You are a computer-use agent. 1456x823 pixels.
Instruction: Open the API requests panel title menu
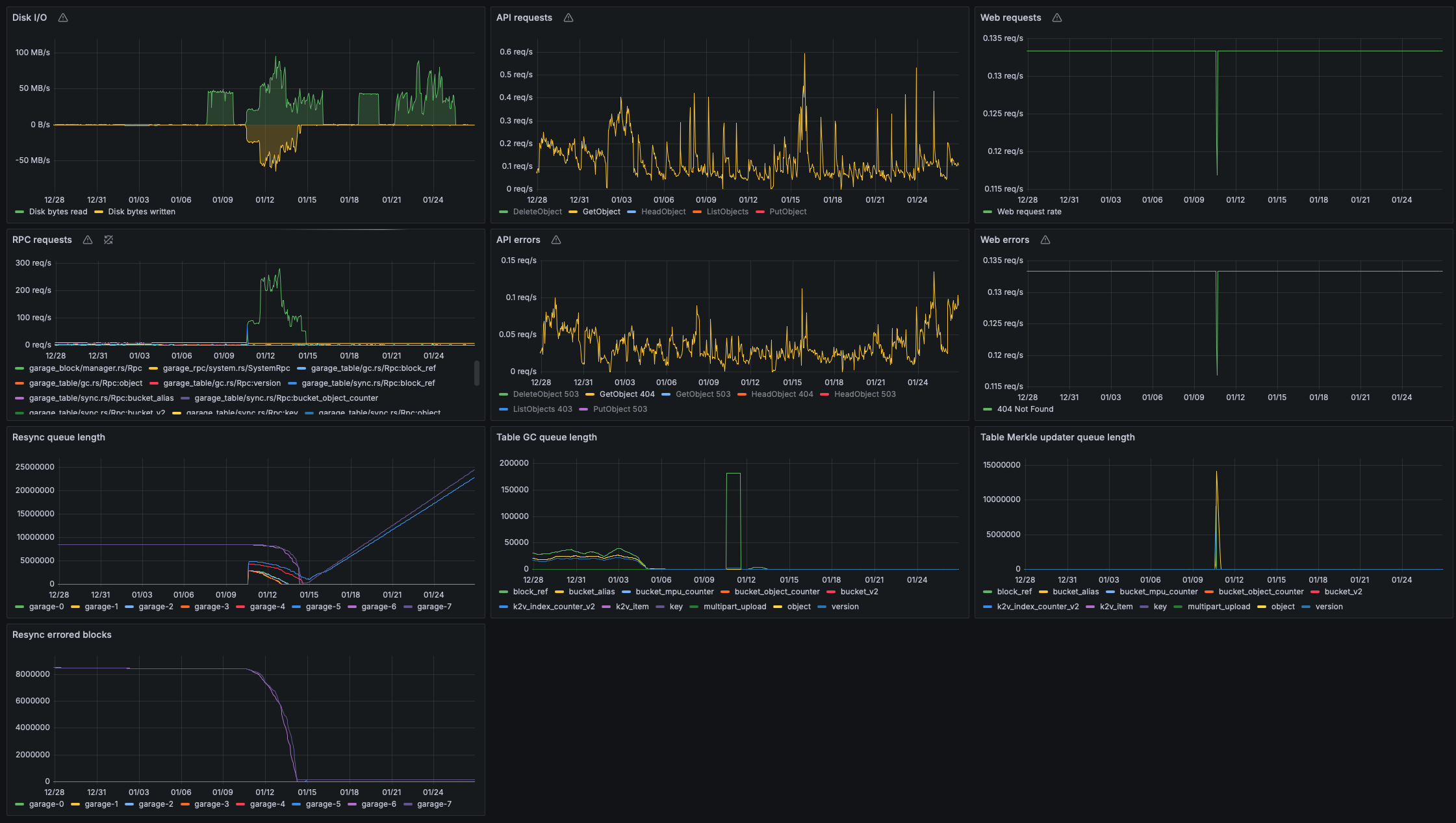[x=524, y=18]
